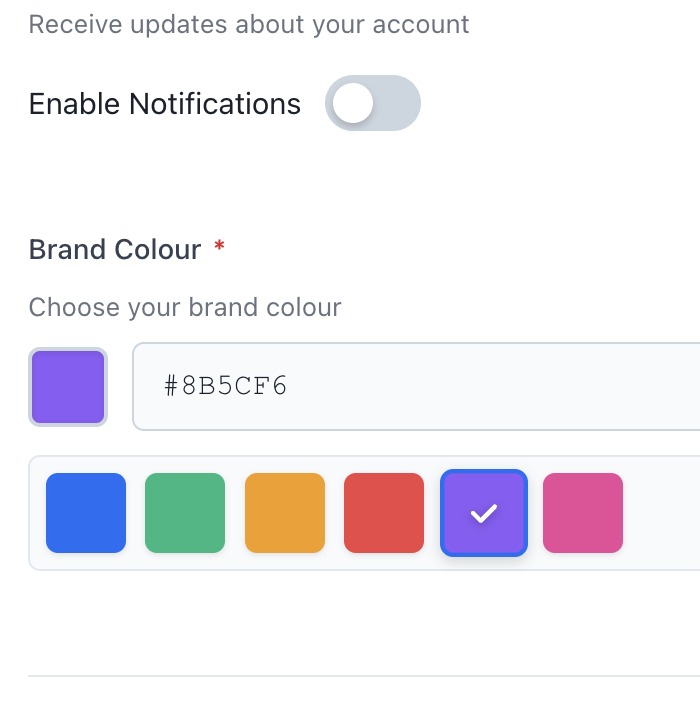Click the 'Choose your brand colour' hint
Screen dimensions: 700x704
click(x=185, y=307)
